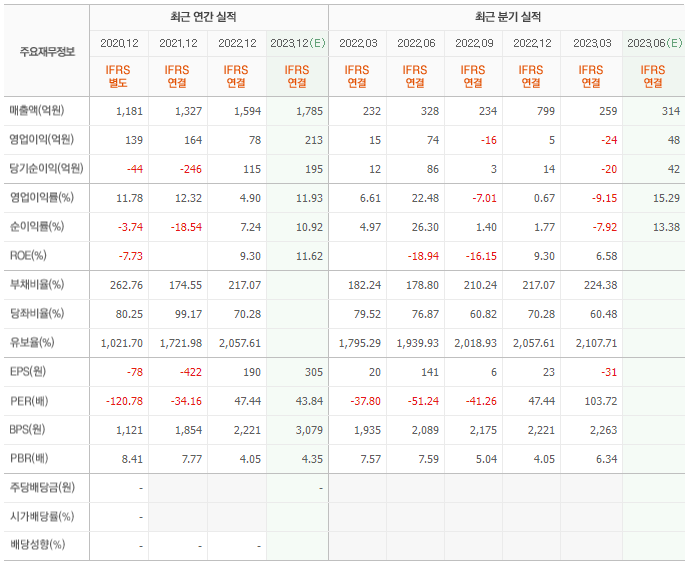Click the 141 EPS value for 2022.06
The width and height of the screenshot is (688, 564).
[x=430, y=372]
